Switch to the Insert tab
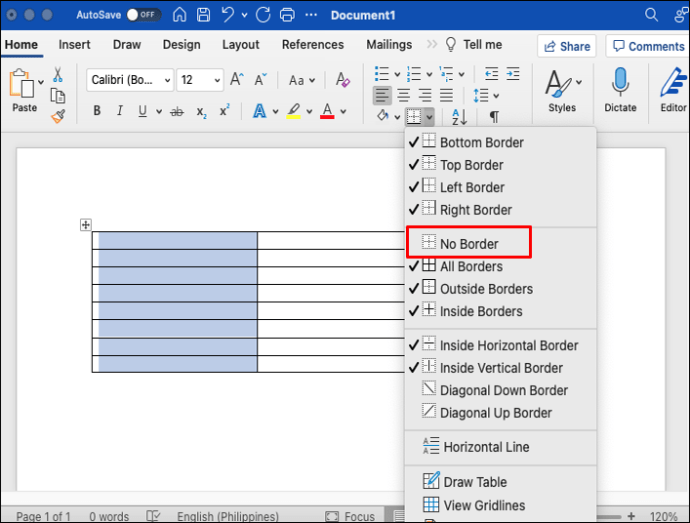The height and width of the screenshot is (523, 690). click(74, 45)
